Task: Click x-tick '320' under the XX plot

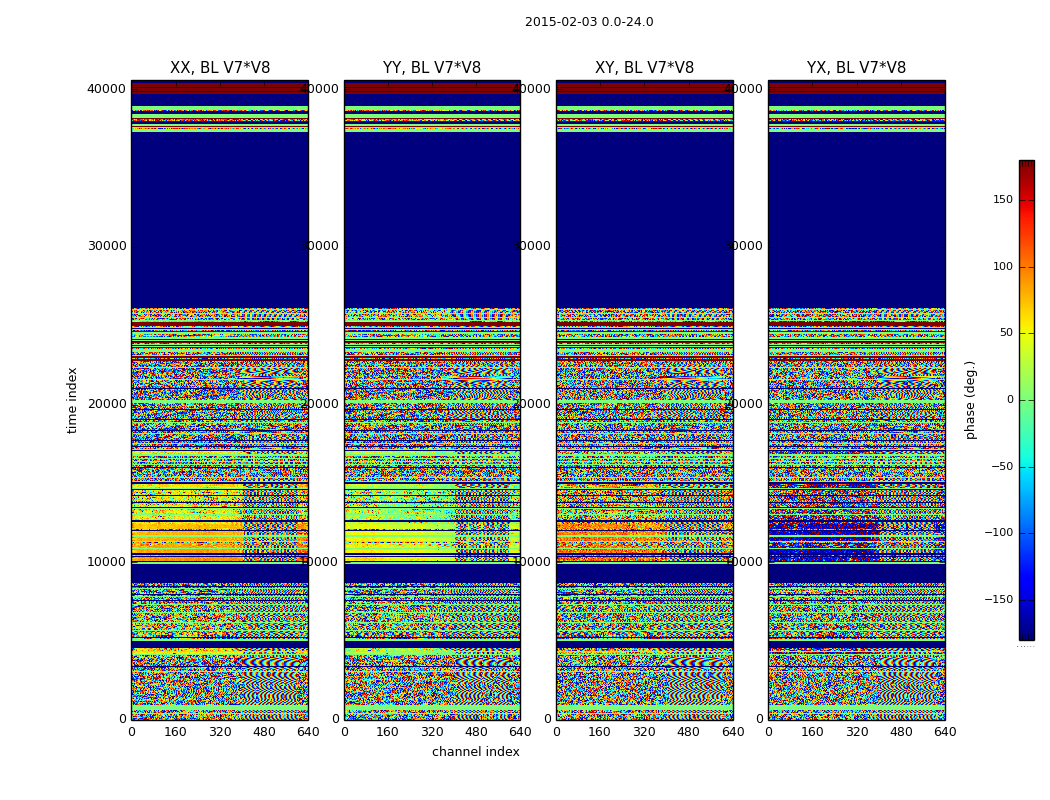Action: 220,732
